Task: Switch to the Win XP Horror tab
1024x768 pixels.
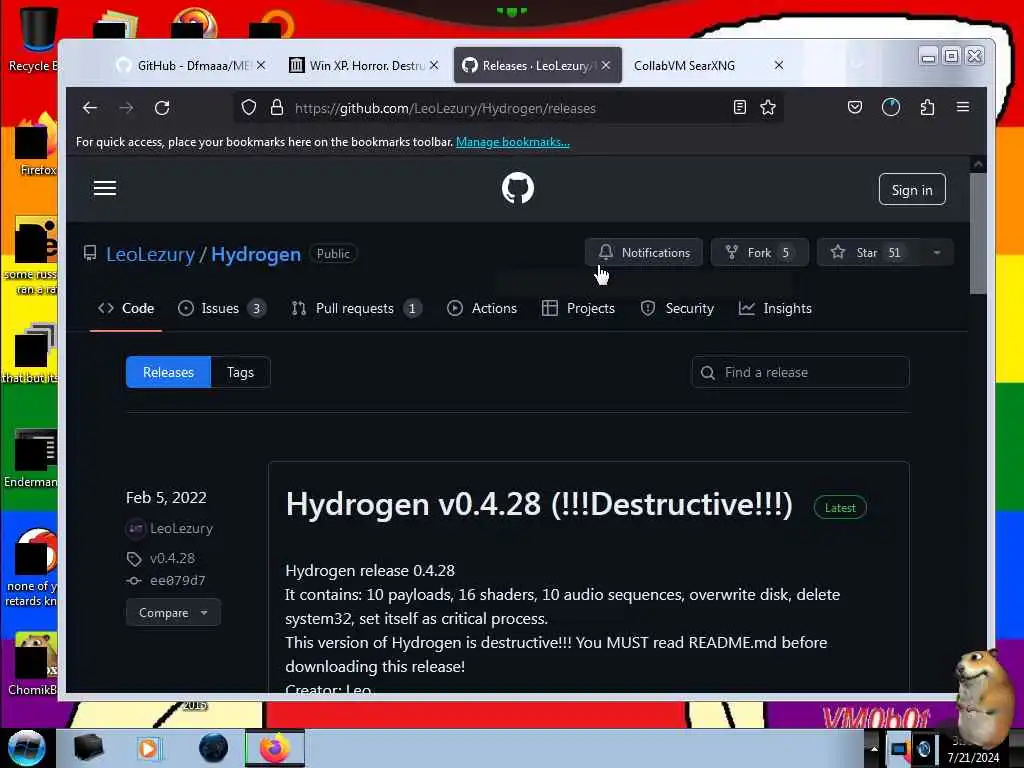Action: coord(367,65)
